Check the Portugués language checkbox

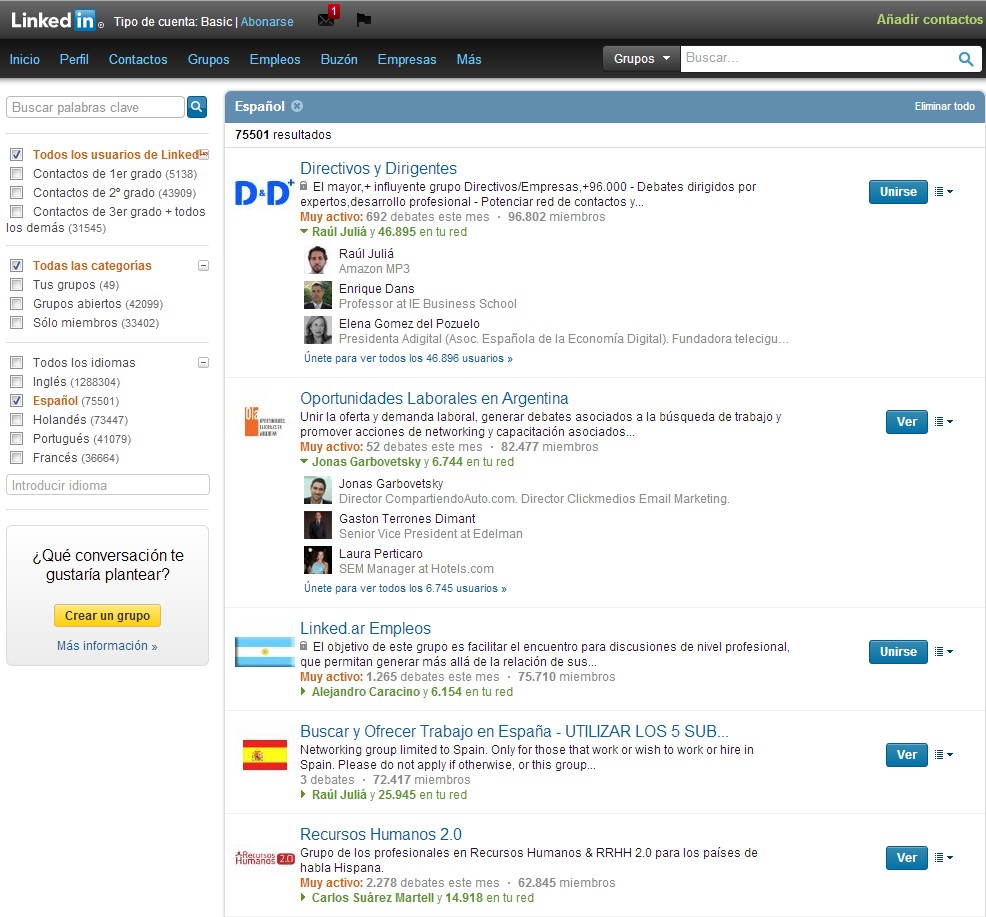[17, 438]
